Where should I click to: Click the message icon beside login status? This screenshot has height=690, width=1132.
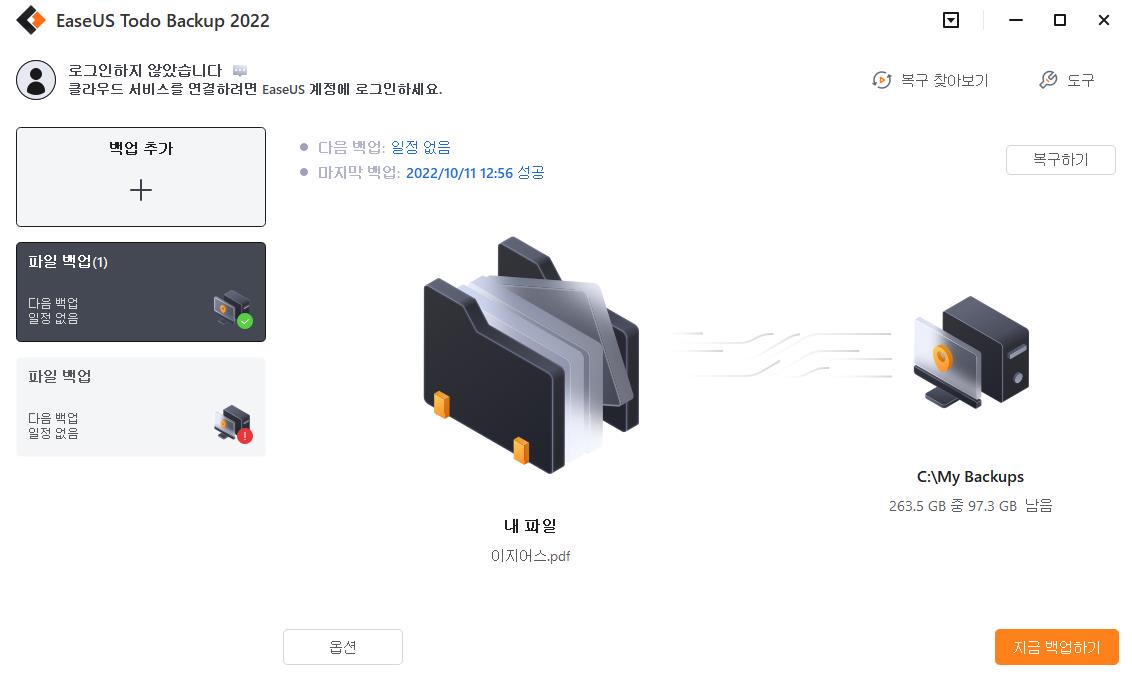pos(240,71)
